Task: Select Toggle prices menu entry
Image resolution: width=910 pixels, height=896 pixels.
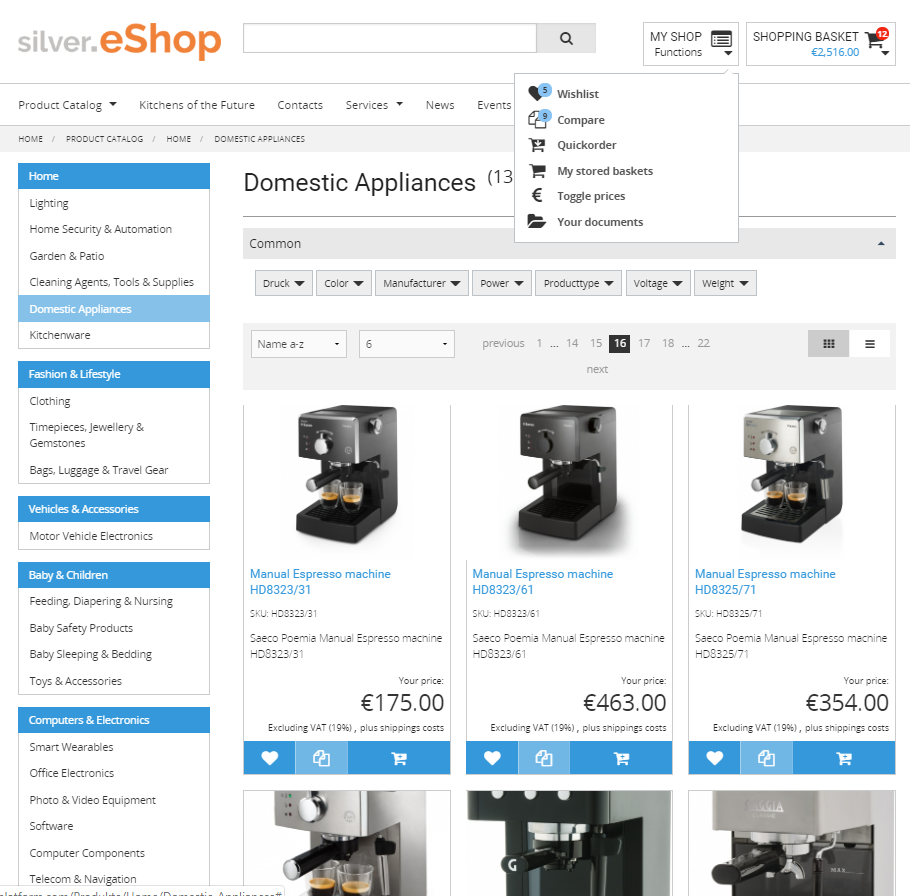Action: coord(591,196)
